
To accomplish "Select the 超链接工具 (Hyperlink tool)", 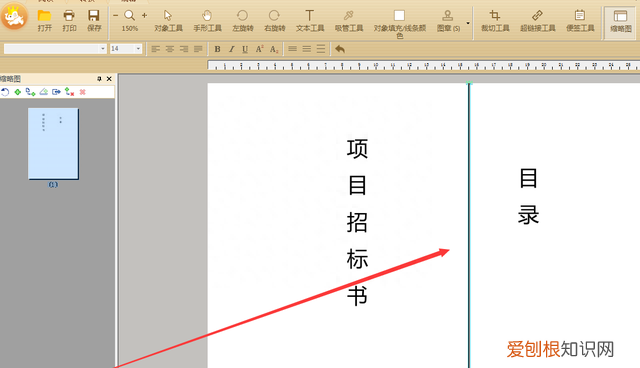I will [x=538, y=21].
